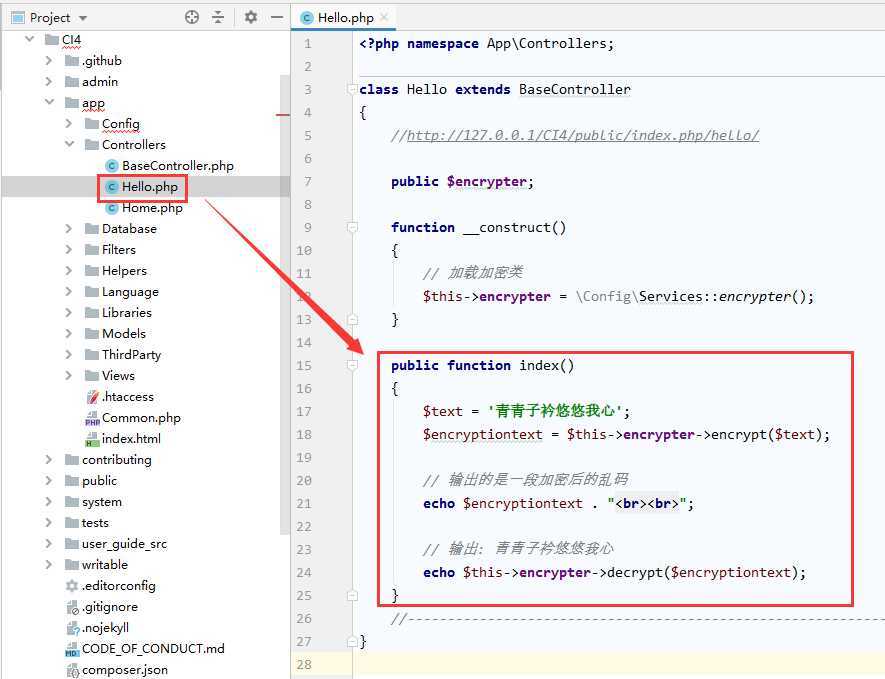Click the index.html file icon
The width and height of the screenshot is (885, 679).
click(x=92, y=439)
